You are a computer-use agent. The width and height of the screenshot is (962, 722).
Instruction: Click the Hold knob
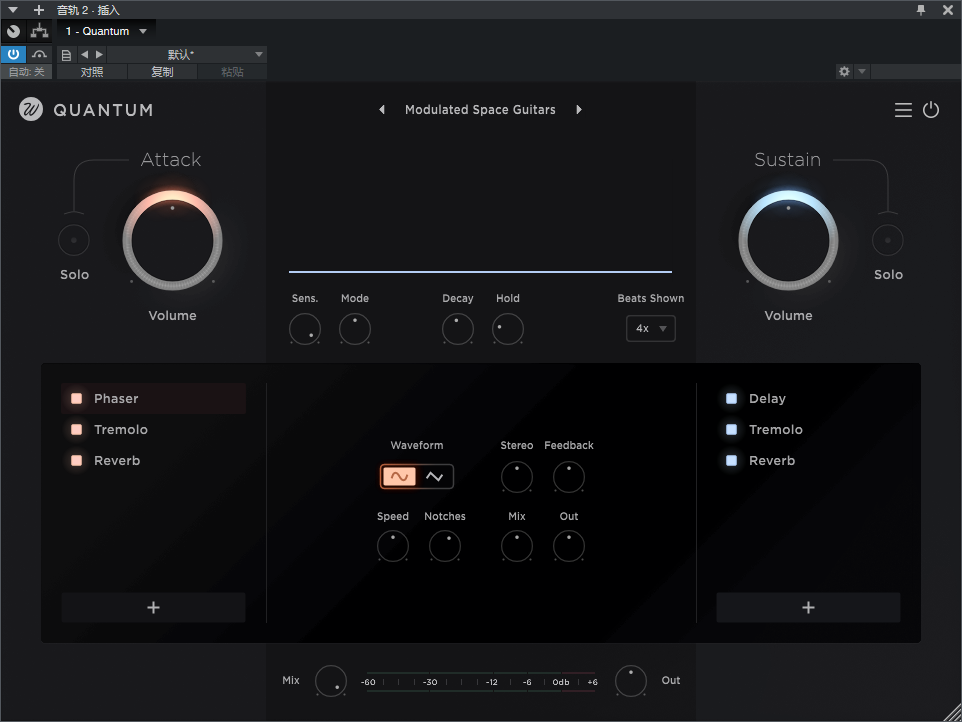pos(507,329)
